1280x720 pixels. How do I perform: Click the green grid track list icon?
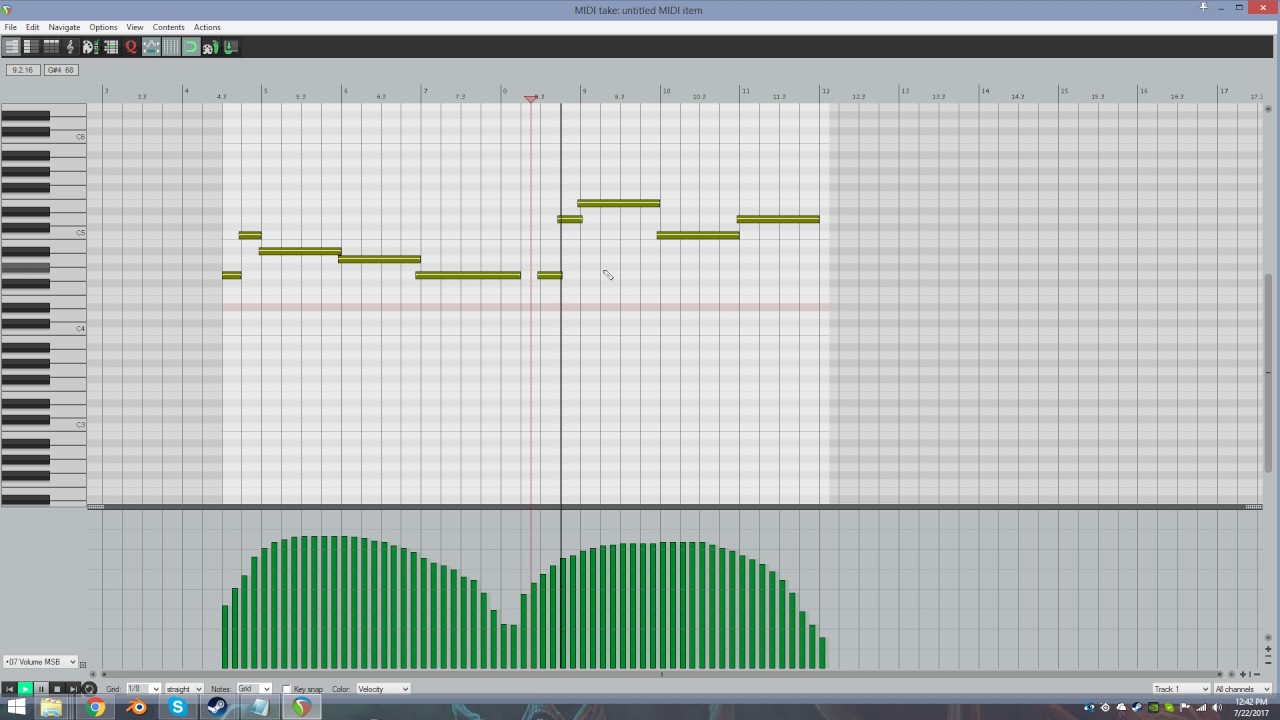[x=111, y=47]
